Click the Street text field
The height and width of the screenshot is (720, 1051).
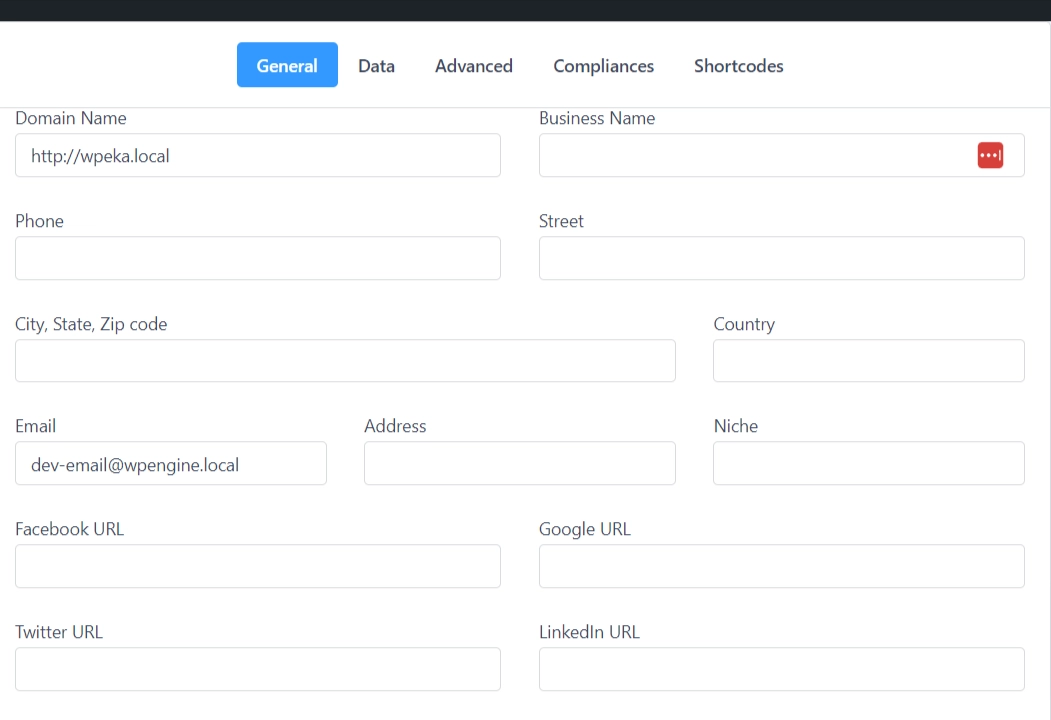pyautogui.click(x=781, y=258)
